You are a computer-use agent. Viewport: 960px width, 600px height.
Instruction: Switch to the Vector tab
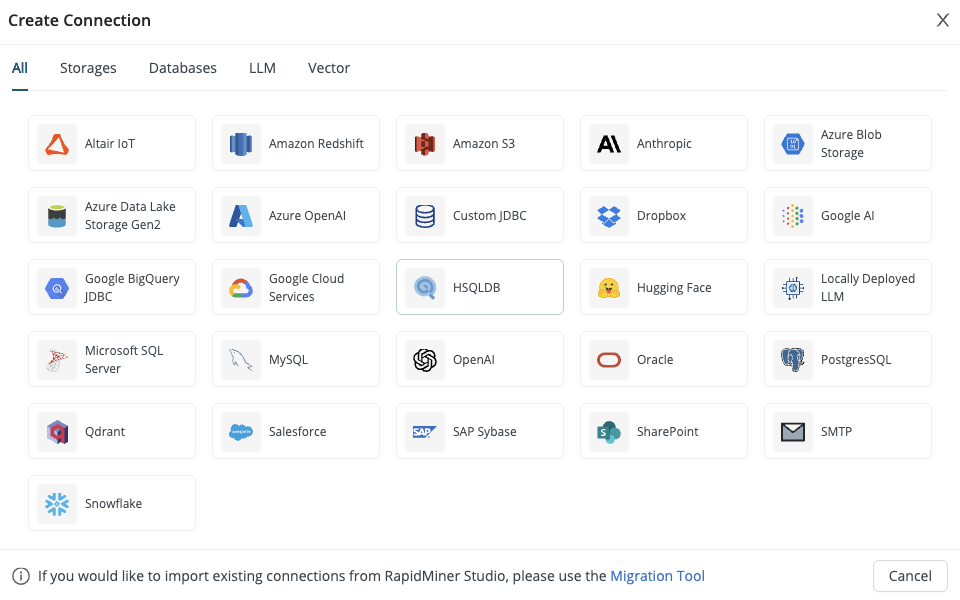tap(329, 68)
